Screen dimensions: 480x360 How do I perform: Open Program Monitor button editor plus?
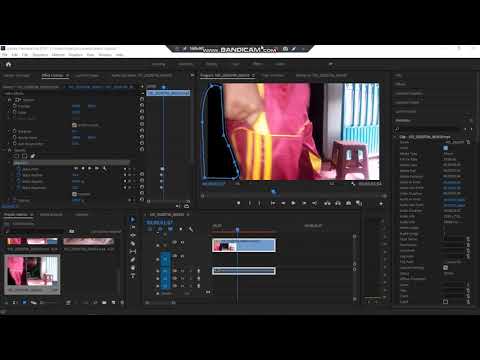click(x=381, y=203)
